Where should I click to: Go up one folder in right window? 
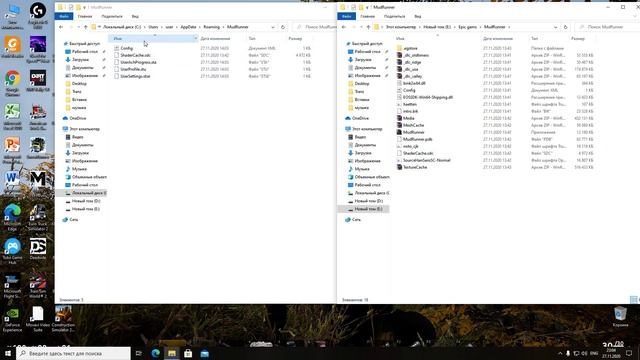[x=368, y=27]
